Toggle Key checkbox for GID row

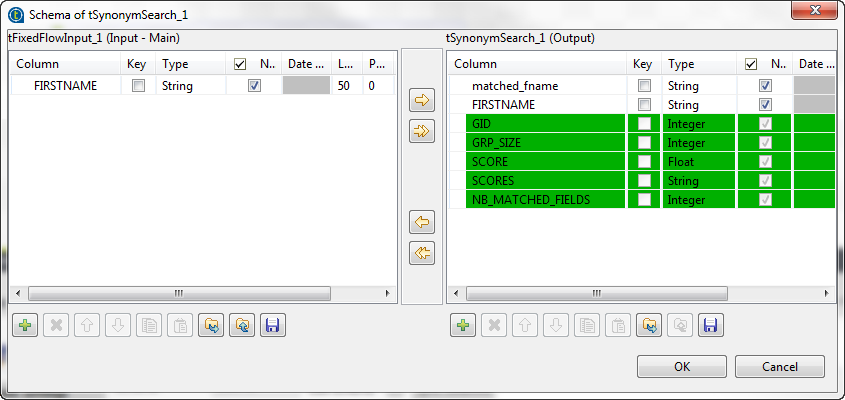click(644, 124)
